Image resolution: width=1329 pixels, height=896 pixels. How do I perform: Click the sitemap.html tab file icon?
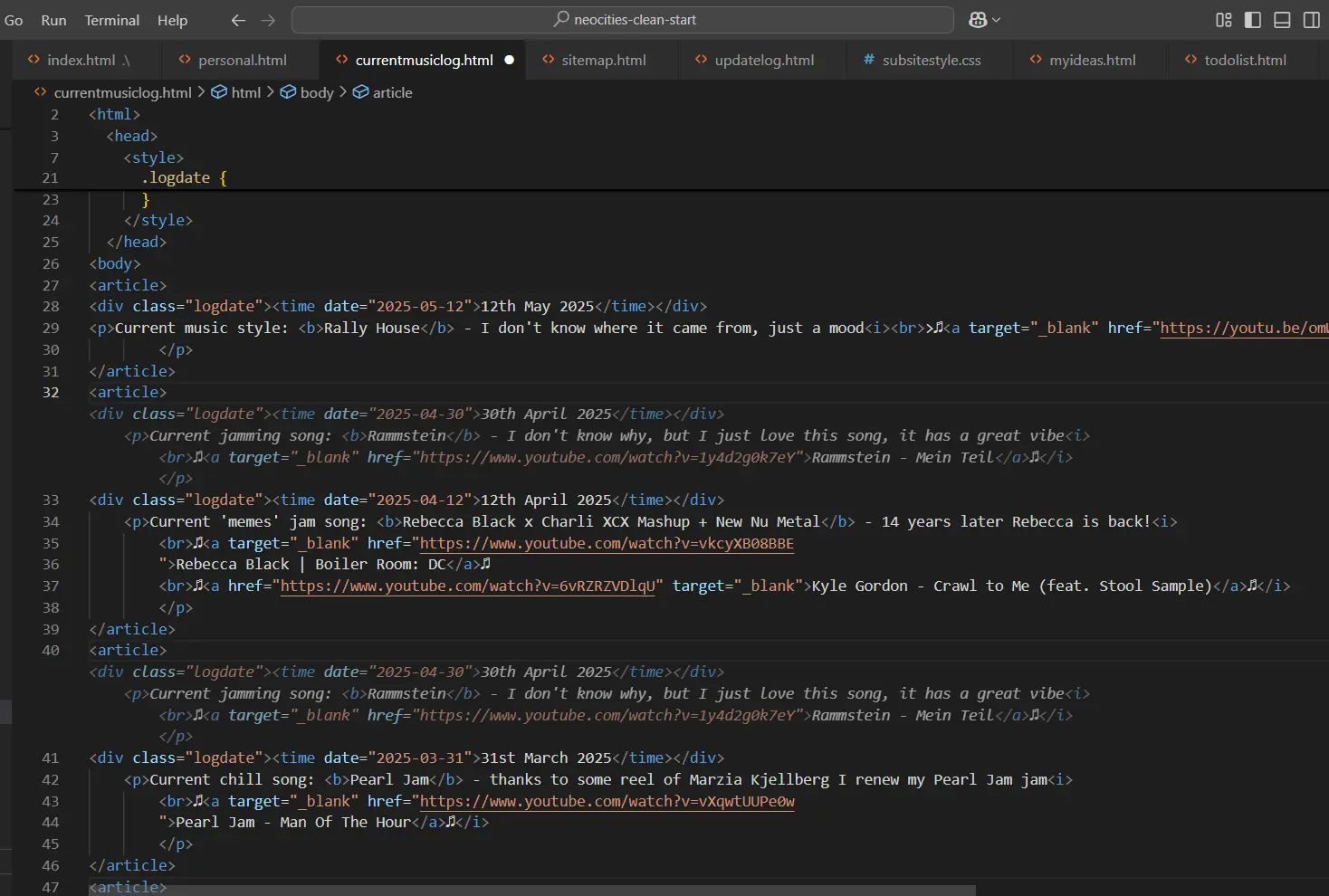pyautogui.click(x=548, y=60)
